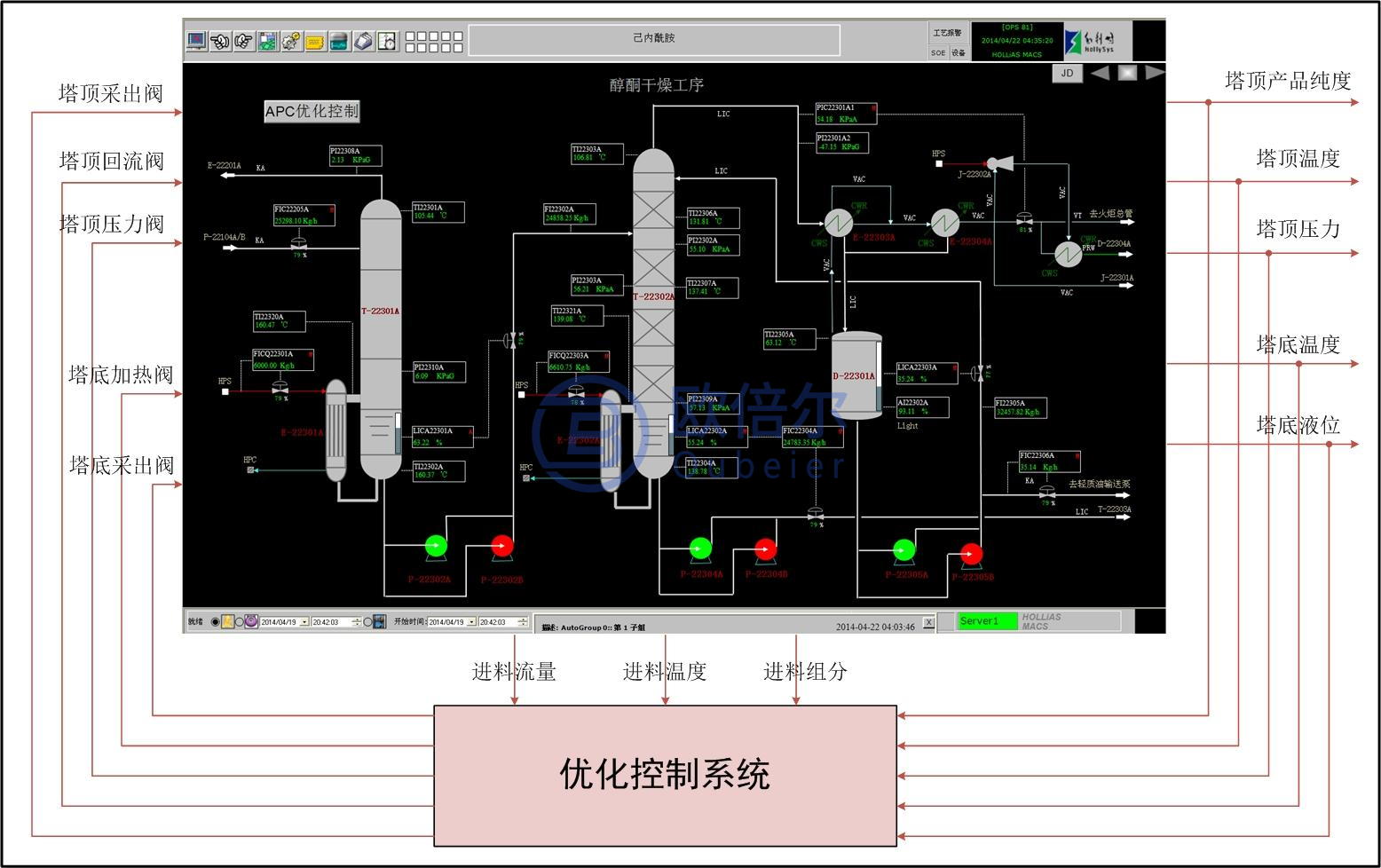
Task: Click the JD button
Action: pos(1067,73)
